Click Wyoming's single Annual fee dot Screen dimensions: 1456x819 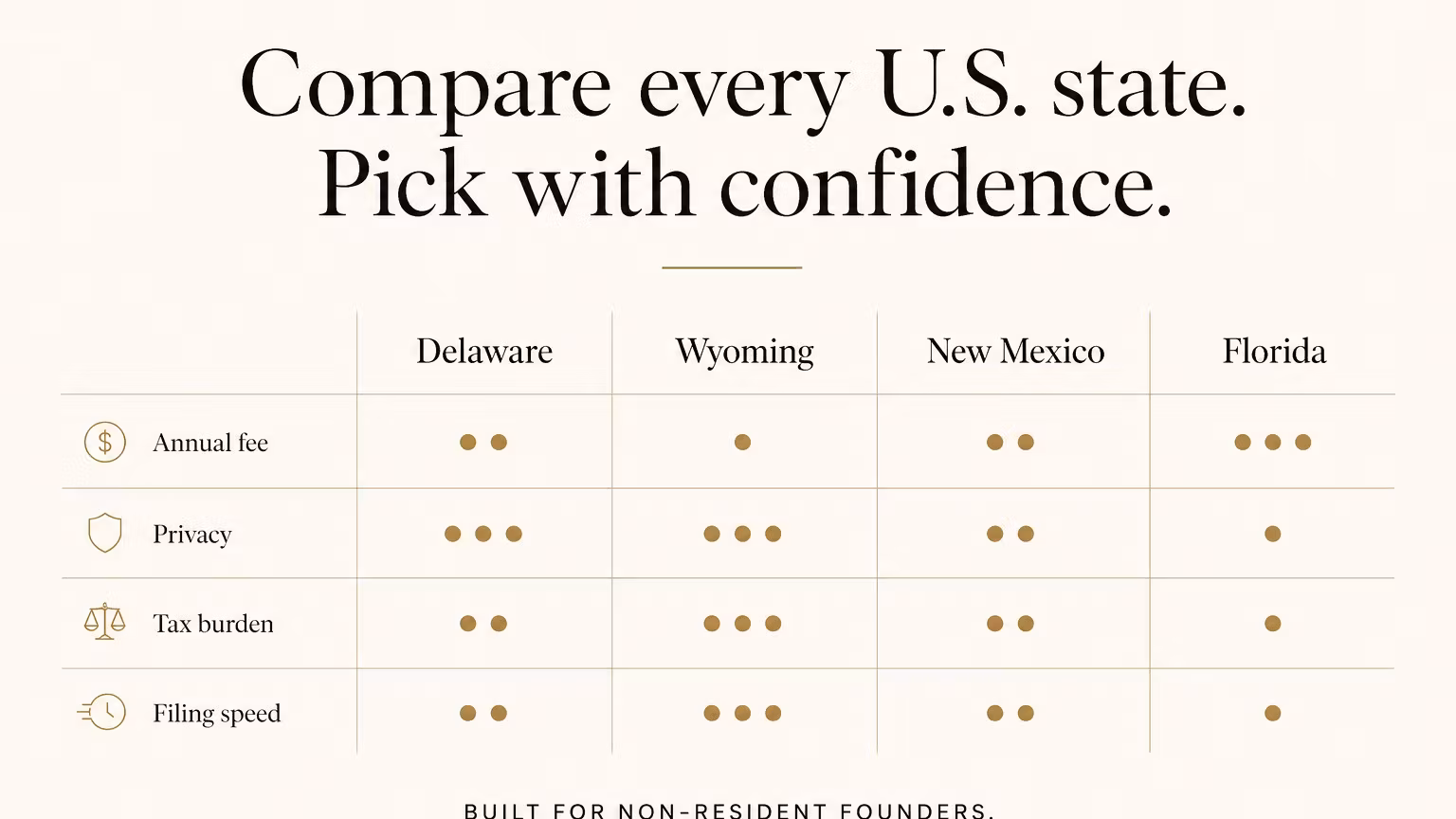[743, 442]
